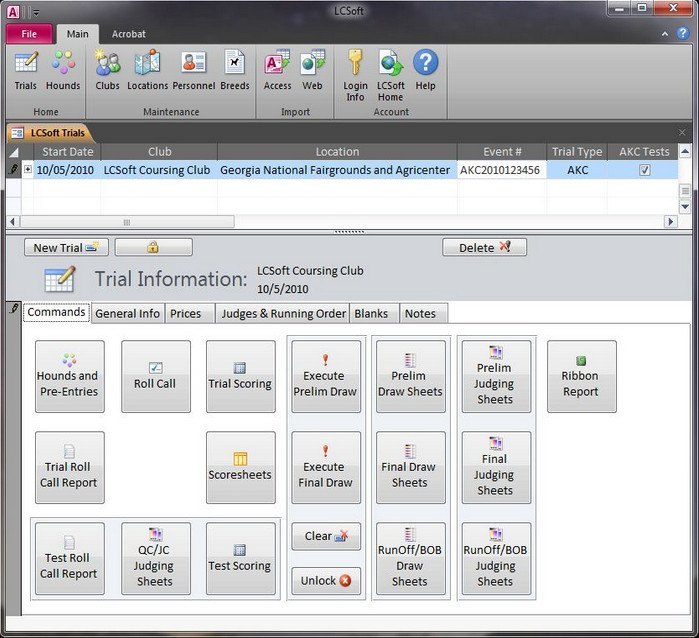Click the Location column header
This screenshot has width=699, height=638.
pos(337,152)
